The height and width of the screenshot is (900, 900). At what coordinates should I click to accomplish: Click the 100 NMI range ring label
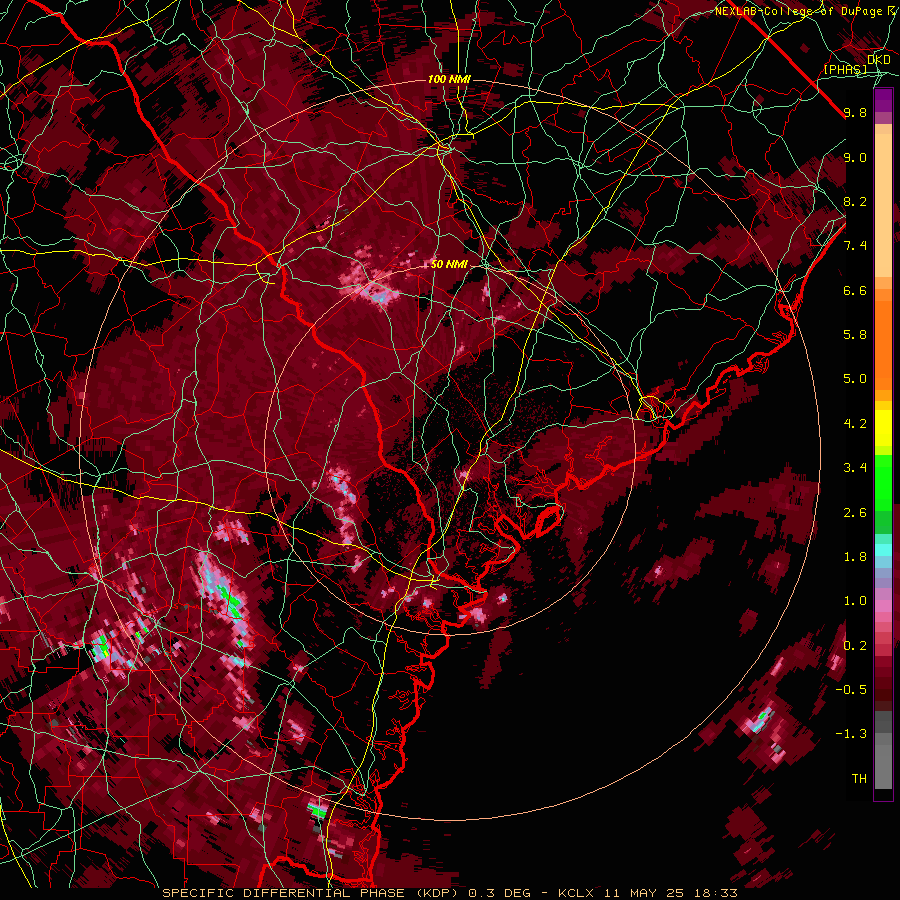point(449,79)
